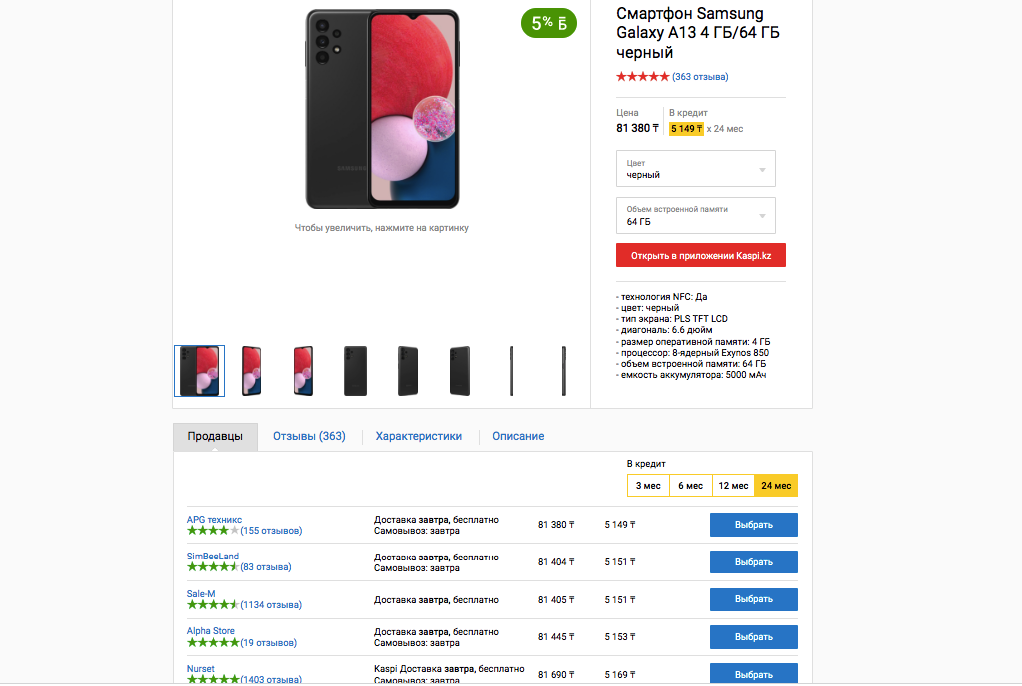
Task: Select the first front-and-back phone thumbnail
Action: point(200,371)
